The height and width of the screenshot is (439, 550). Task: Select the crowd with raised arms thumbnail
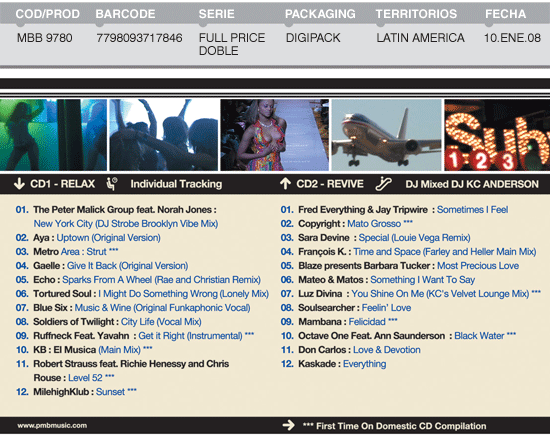pyautogui.click(x=164, y=135)
